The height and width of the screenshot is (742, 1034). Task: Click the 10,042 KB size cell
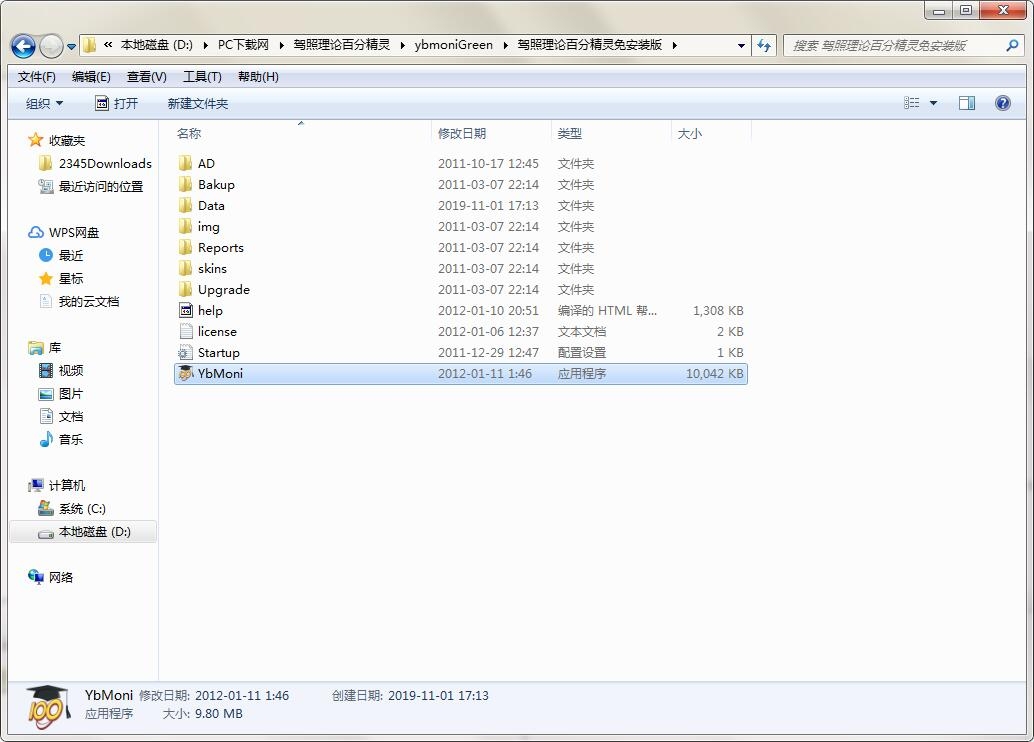(715, 373)
